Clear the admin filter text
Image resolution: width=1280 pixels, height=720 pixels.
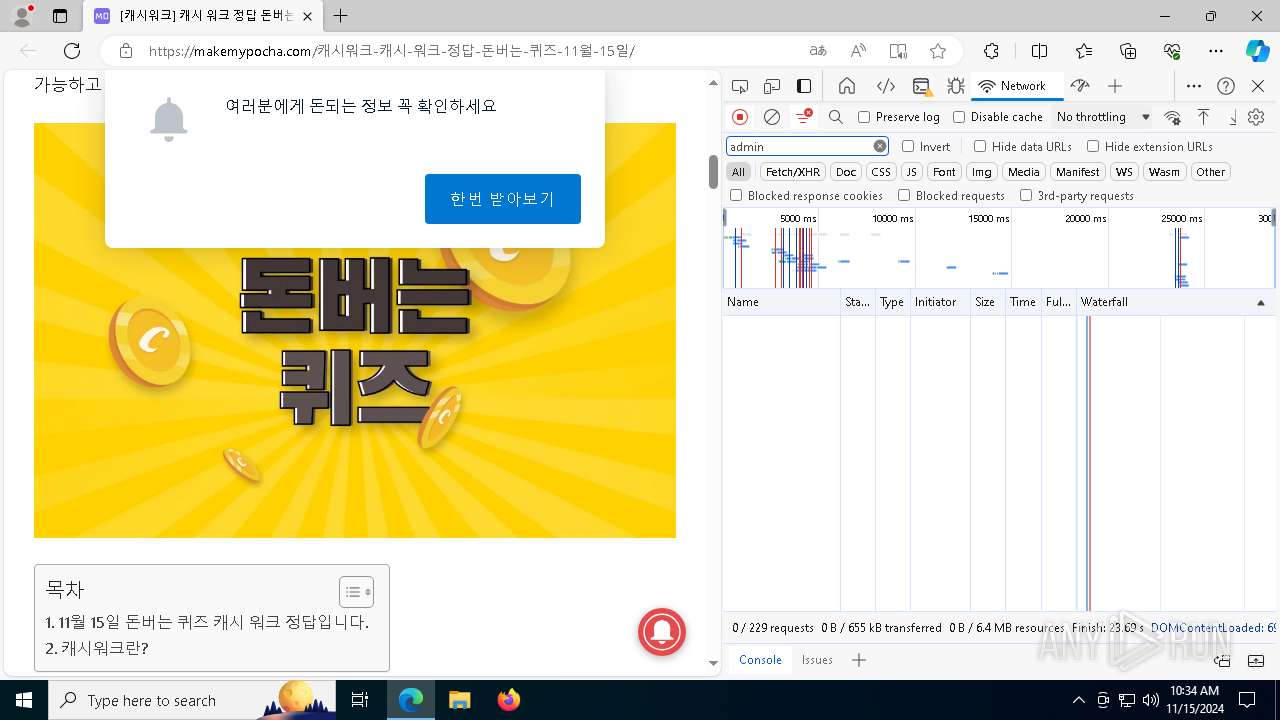pyautogui.click(x=880, y=146)
